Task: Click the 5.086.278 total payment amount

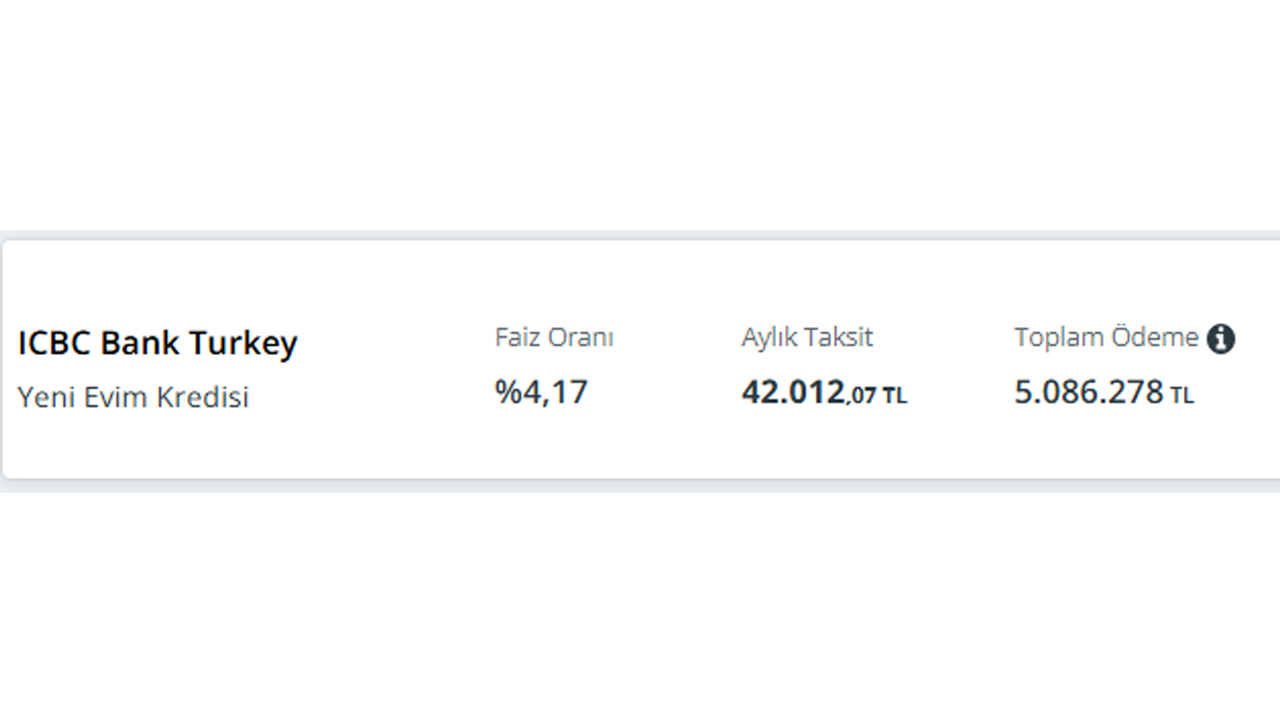Action: [x=1089, y=392]
